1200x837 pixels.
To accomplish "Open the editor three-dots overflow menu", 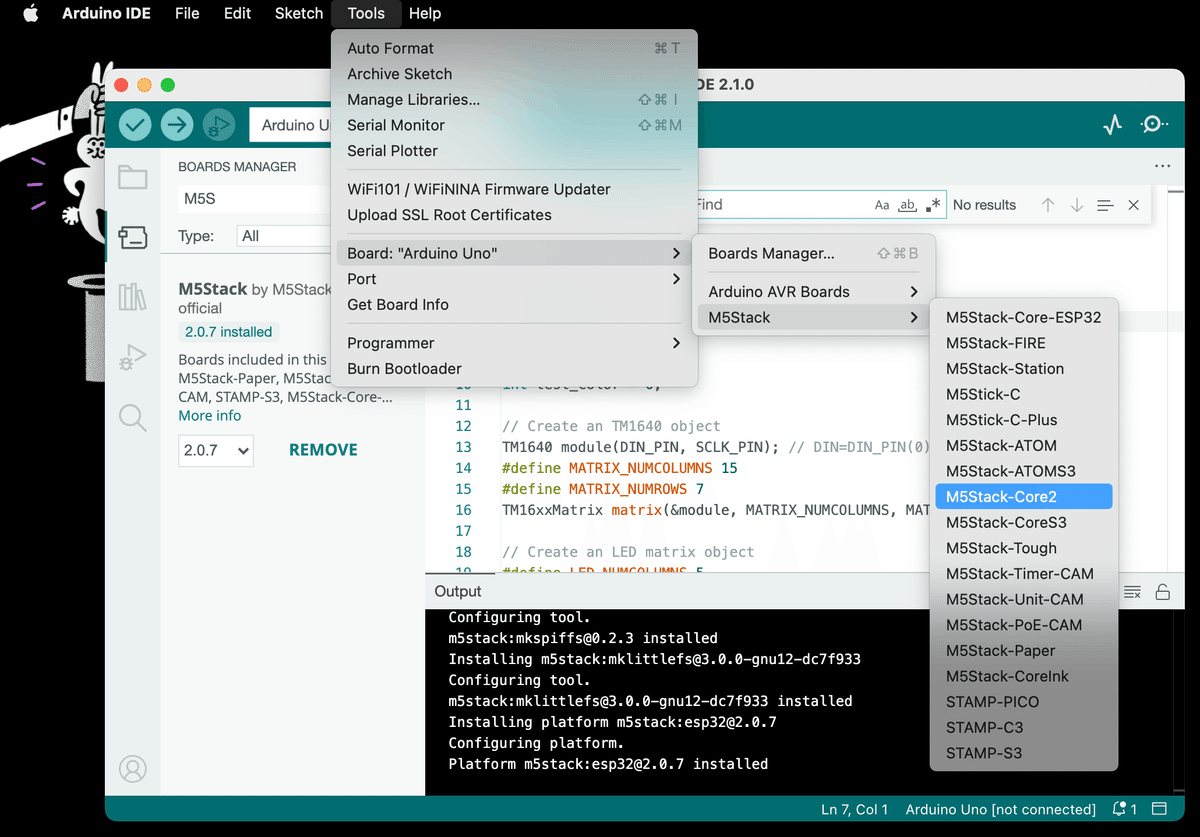I will [x=1162, y=166].
